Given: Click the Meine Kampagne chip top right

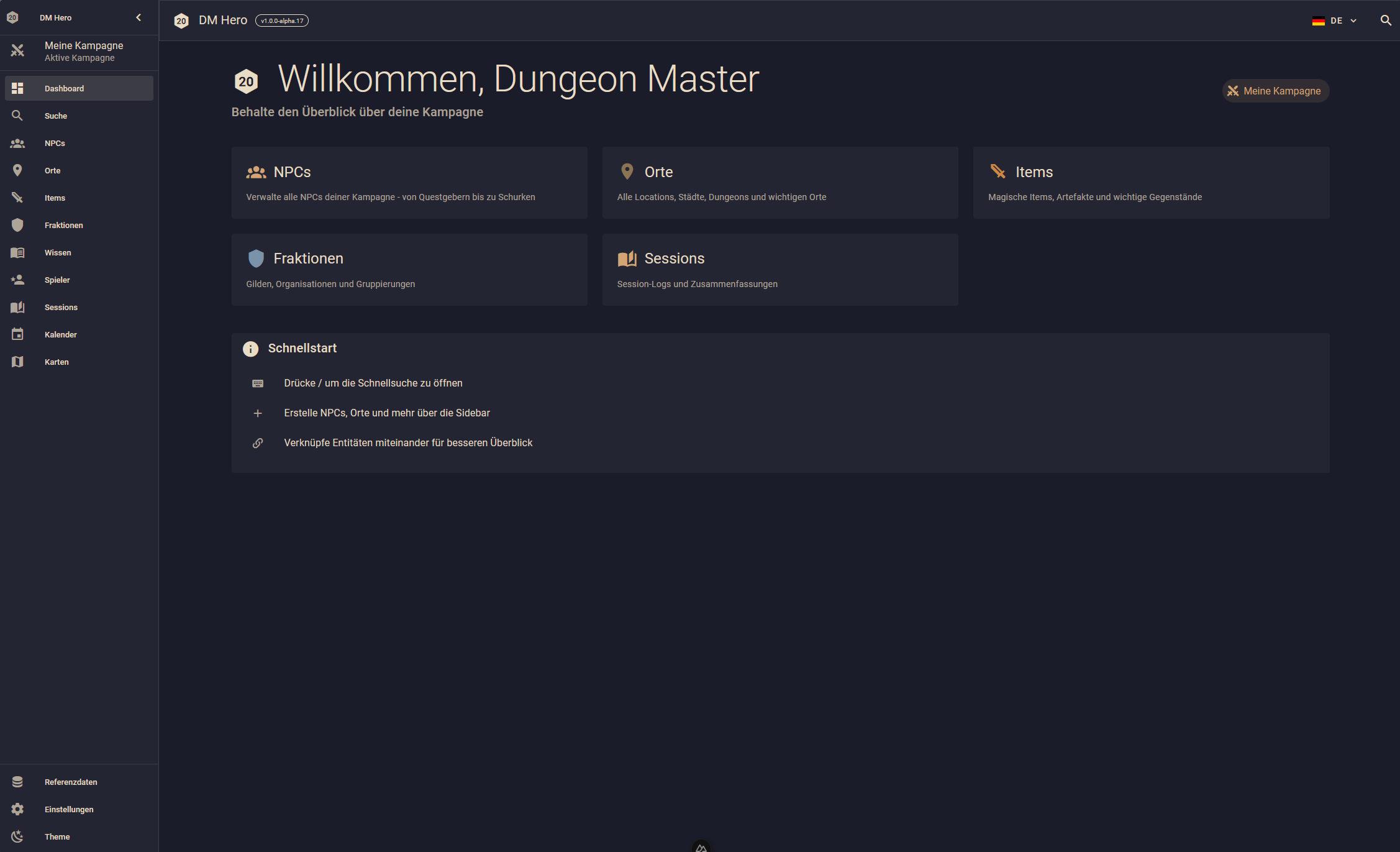Looking at the screenshot, I should (1275, 91).
